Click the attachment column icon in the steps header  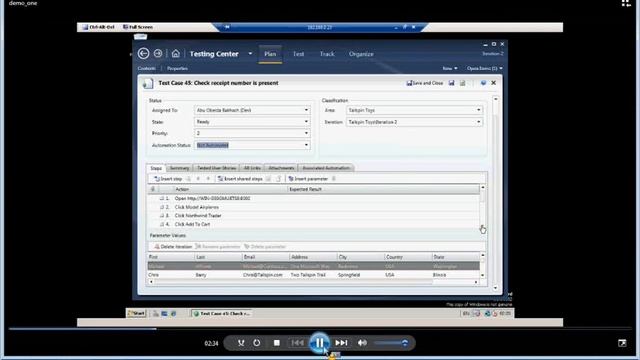point(153,189)
